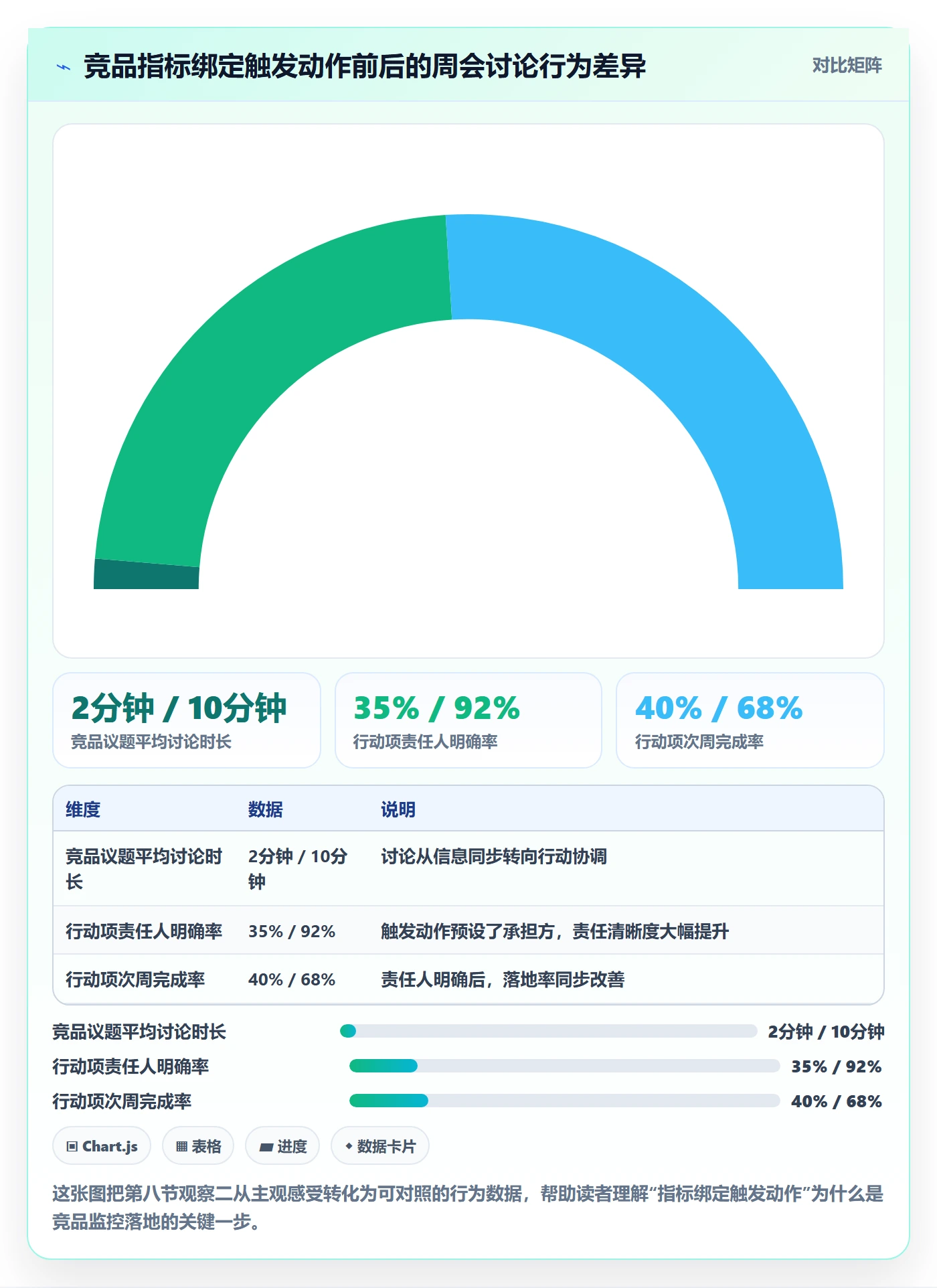Click the 行动项责任人明确率 progress bar
Screen dimensions: 937x1288
pos(564,1066)
